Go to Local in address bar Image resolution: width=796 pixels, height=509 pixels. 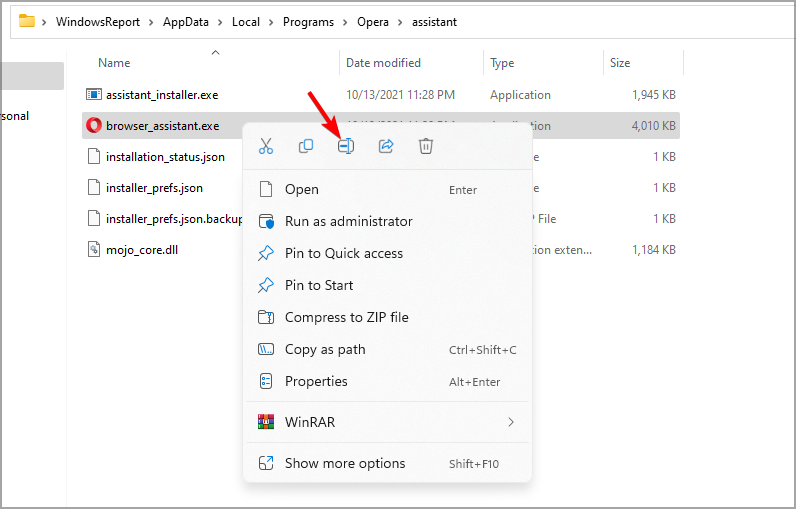[x=246, y=22]
